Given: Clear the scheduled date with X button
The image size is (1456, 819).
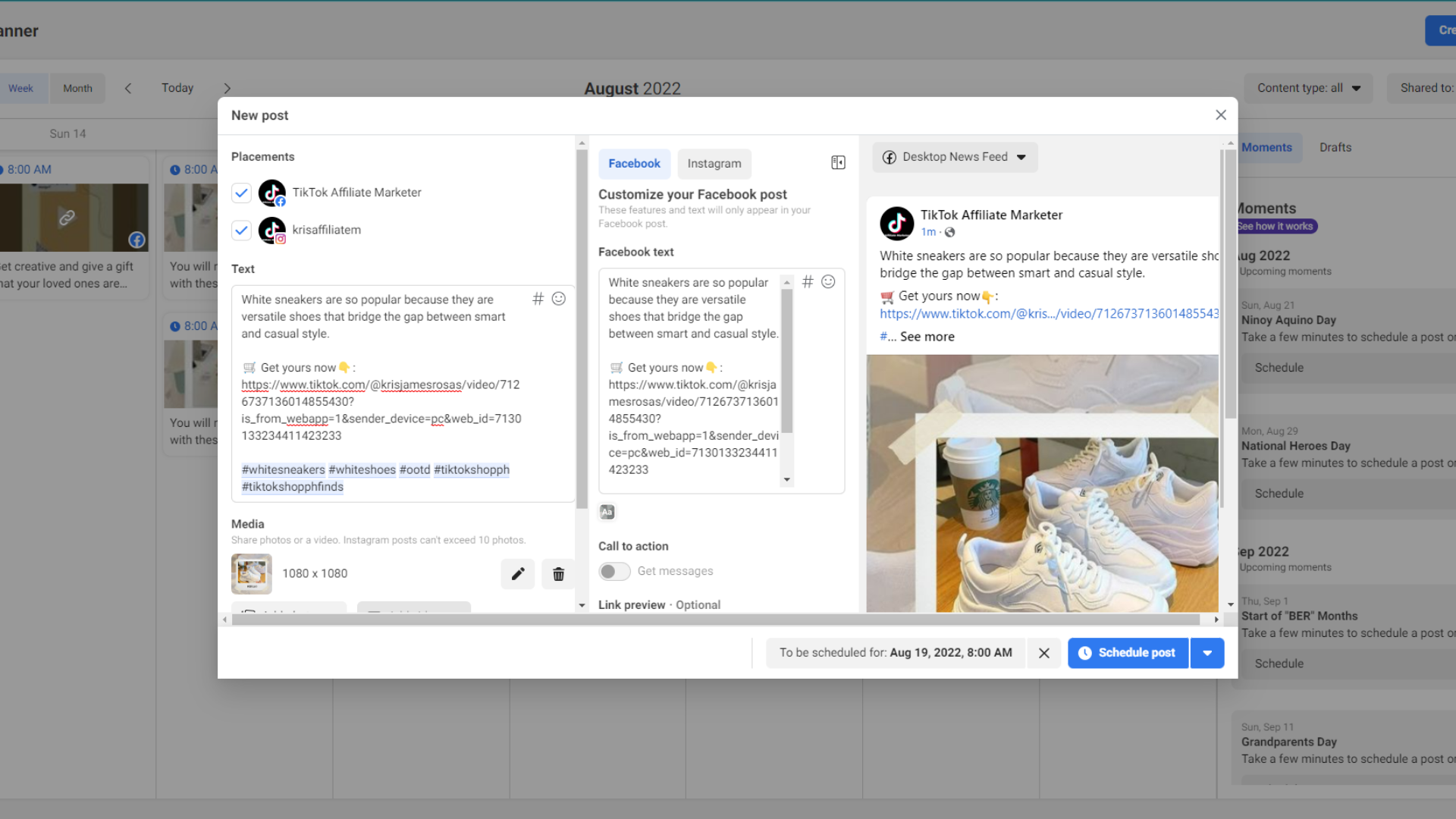Looking at the screenshot, I should (1044, 653).
